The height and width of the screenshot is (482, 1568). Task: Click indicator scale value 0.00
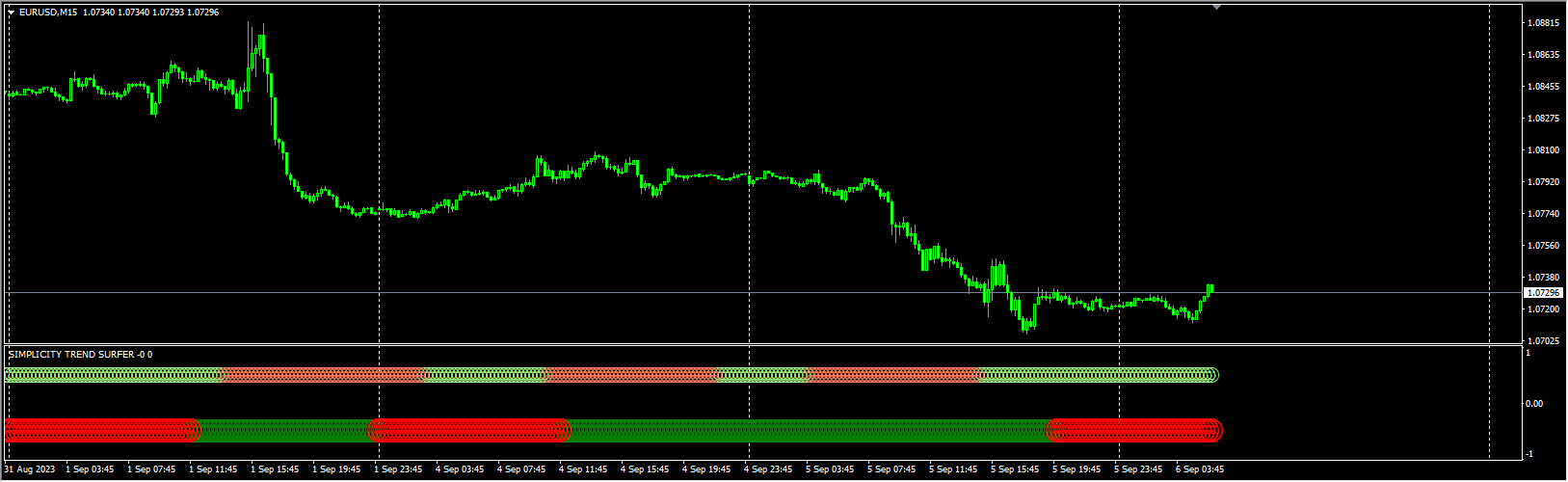(x=1534, y=404)
